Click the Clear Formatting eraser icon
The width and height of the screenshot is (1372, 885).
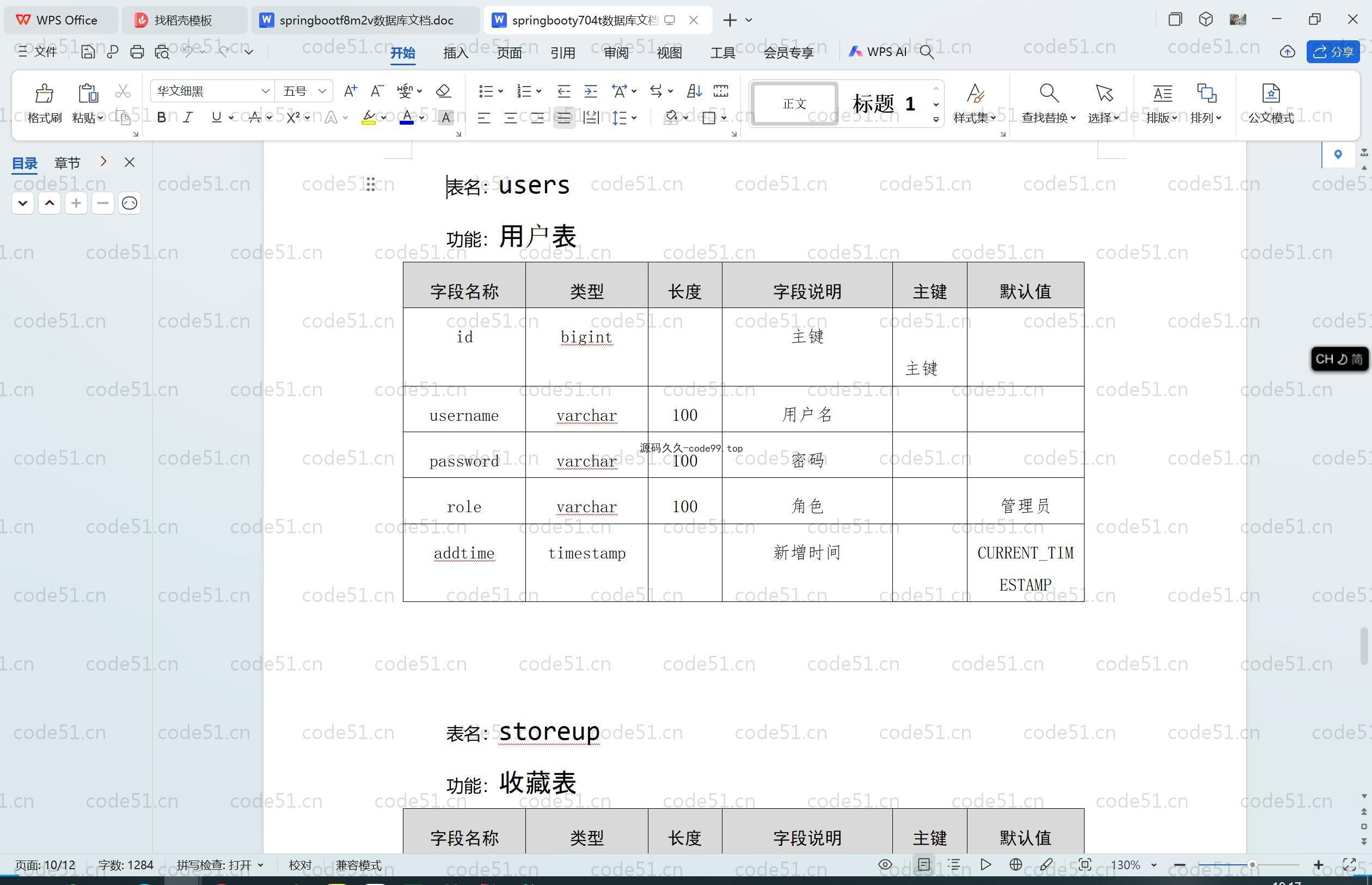pyautogui.click(x=443, y=91)
